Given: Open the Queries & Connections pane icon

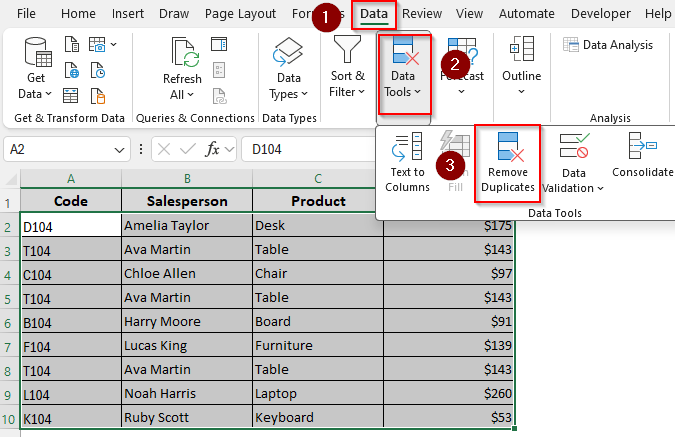Looking at the screenshot, I should pyautogui.click(x=219, y=44).
